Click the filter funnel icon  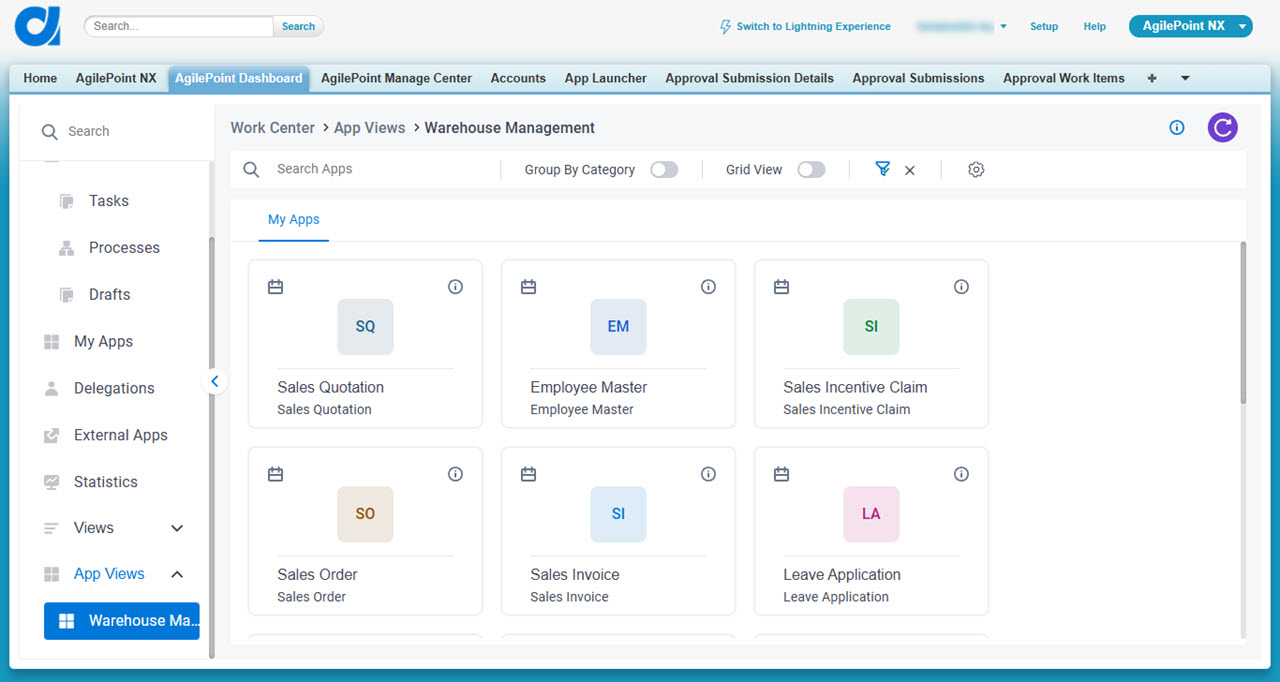tap(882, 169)
